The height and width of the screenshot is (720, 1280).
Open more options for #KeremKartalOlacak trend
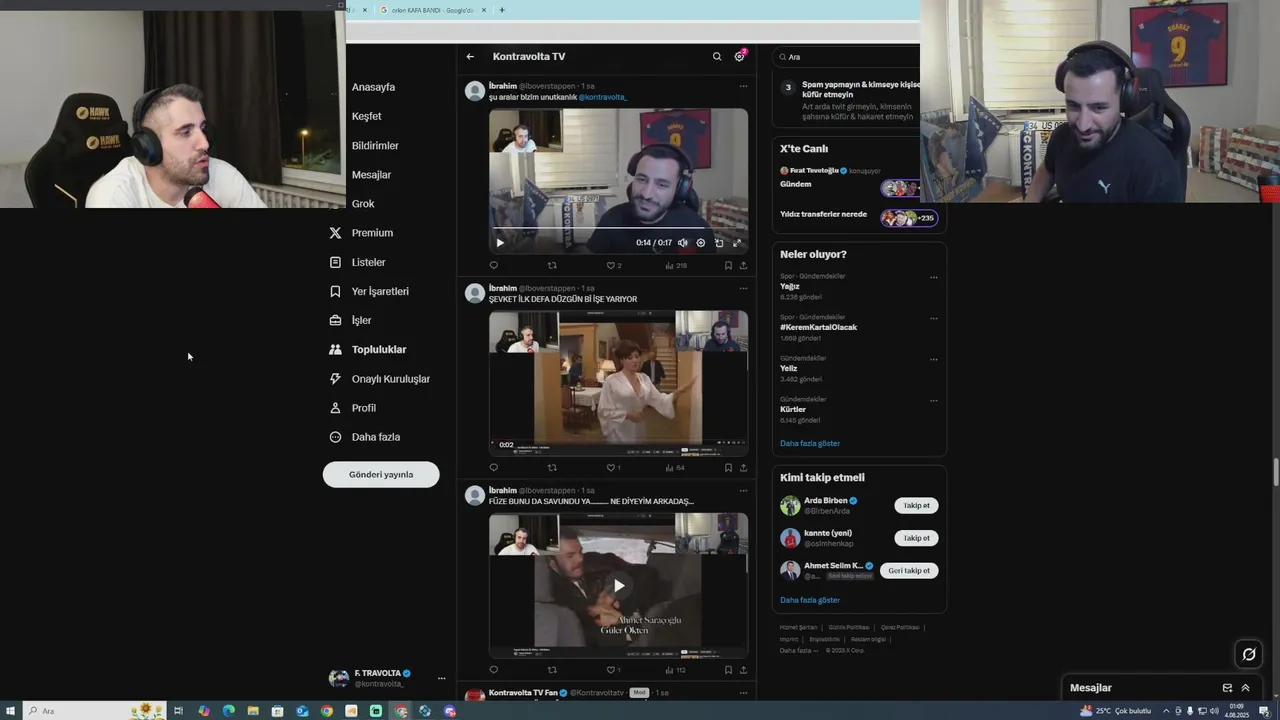pos(933,318)
